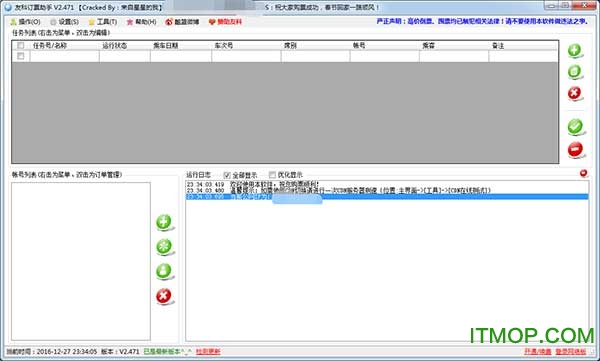Tick the first task row checkbox

[21, 56]
